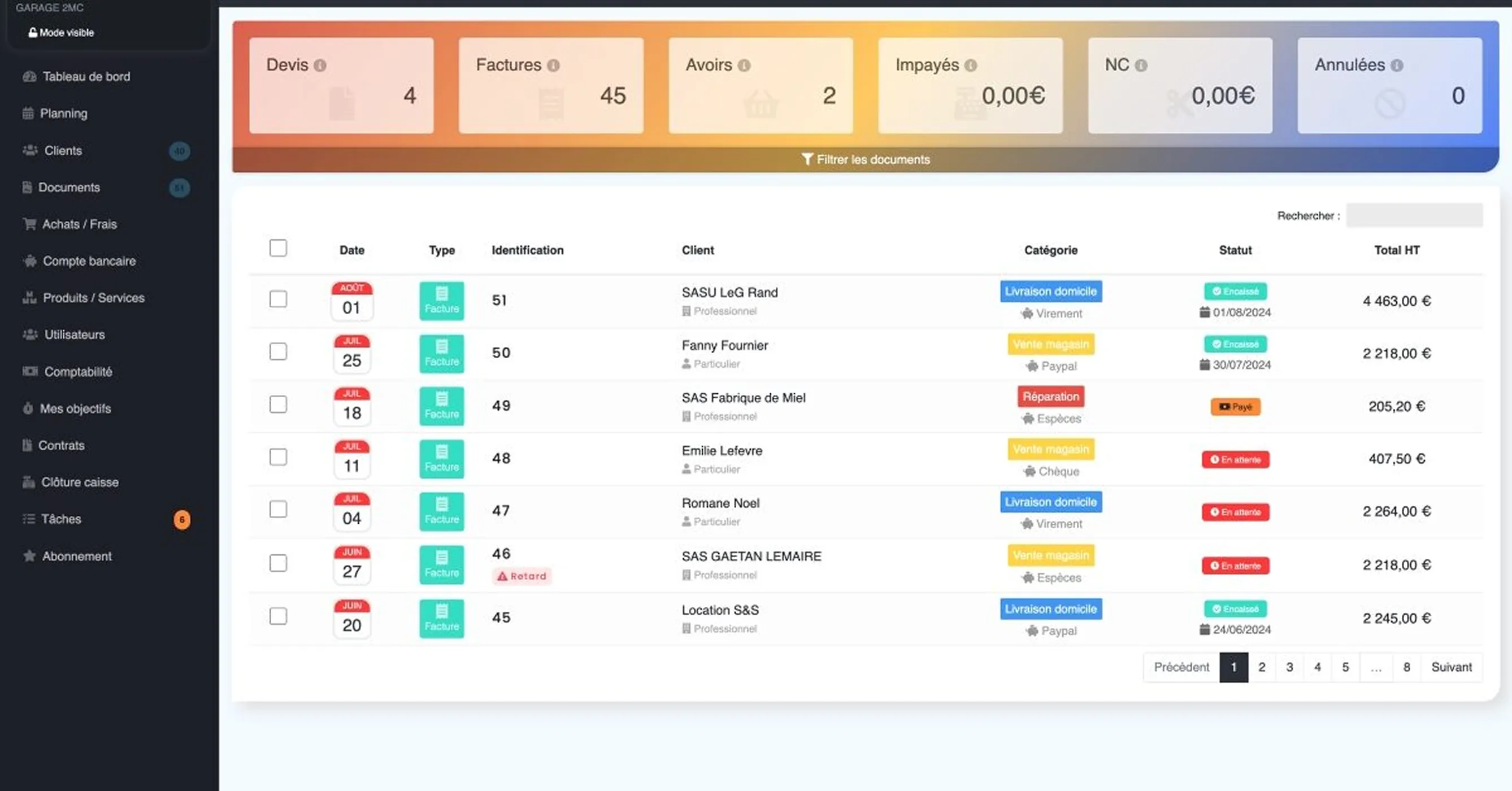Screen dimensions: 1512x791
Task: Open Planning from the sidebar
Action: [x=63, y=113]
